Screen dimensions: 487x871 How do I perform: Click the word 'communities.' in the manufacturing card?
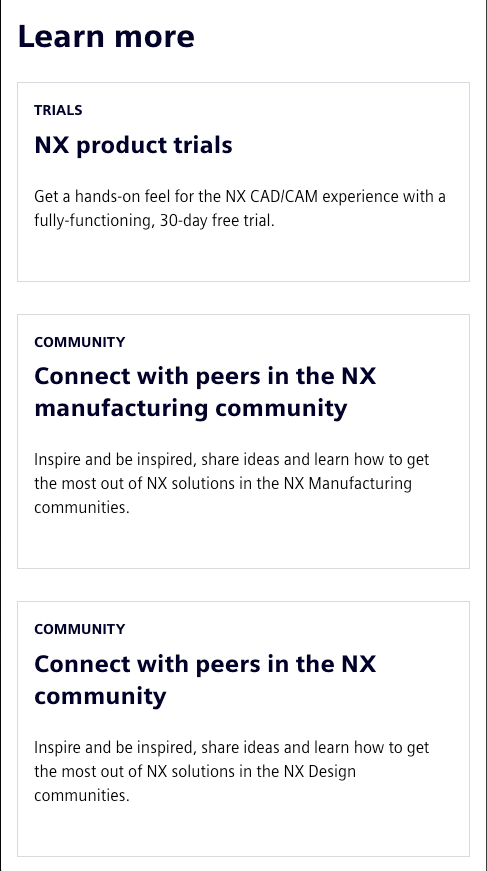click(x=82, y=508)
